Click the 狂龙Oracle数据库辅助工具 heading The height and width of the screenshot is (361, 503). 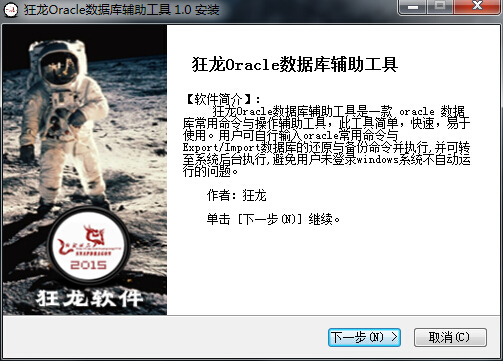pyautogui.click(x=295, y=64)
